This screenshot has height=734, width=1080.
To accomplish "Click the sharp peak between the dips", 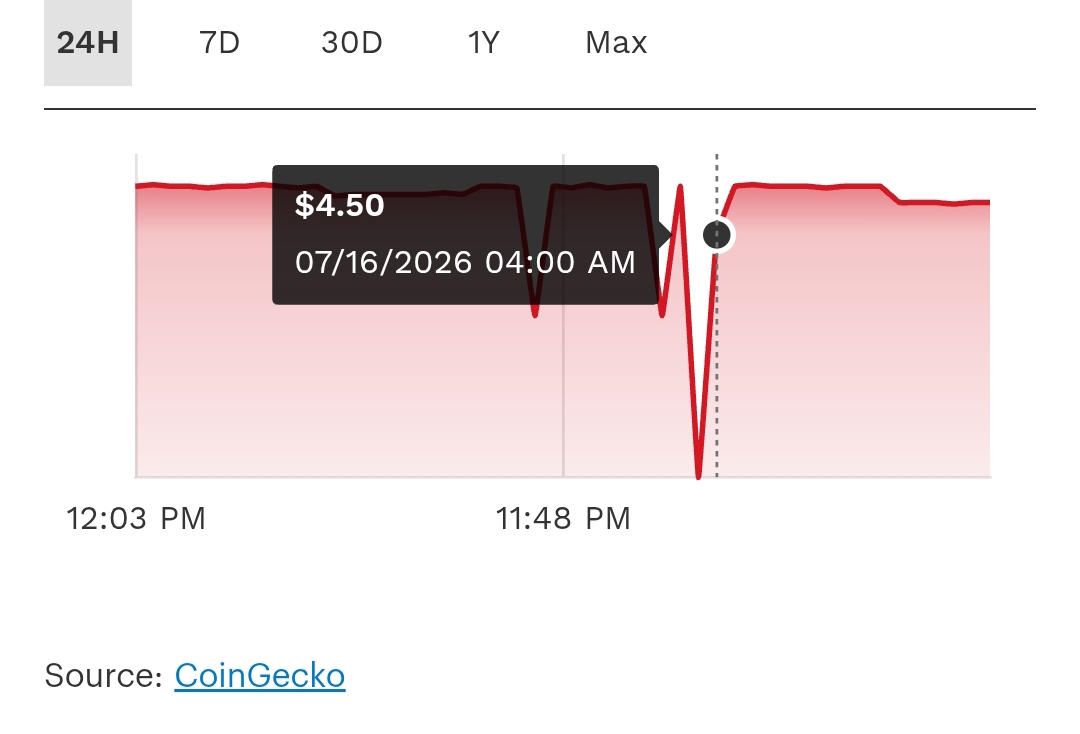I will pos(681,187).
